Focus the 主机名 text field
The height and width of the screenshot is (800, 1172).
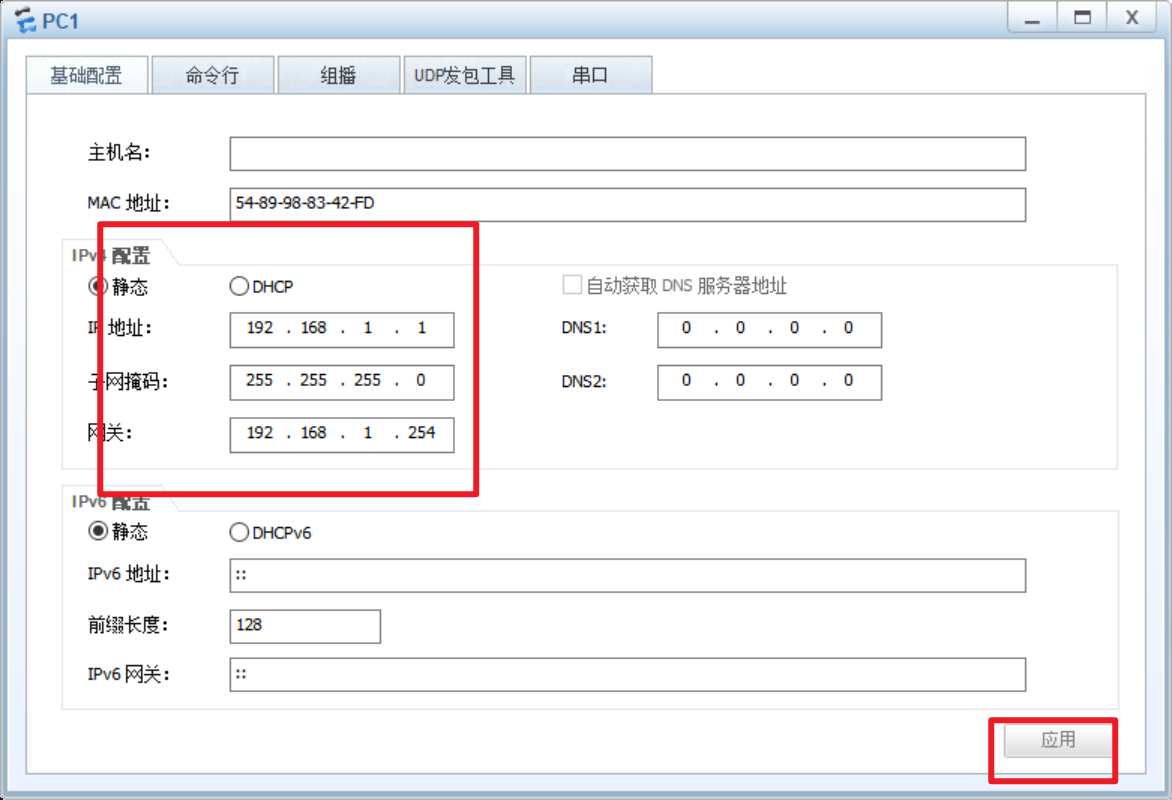point(627,154)
